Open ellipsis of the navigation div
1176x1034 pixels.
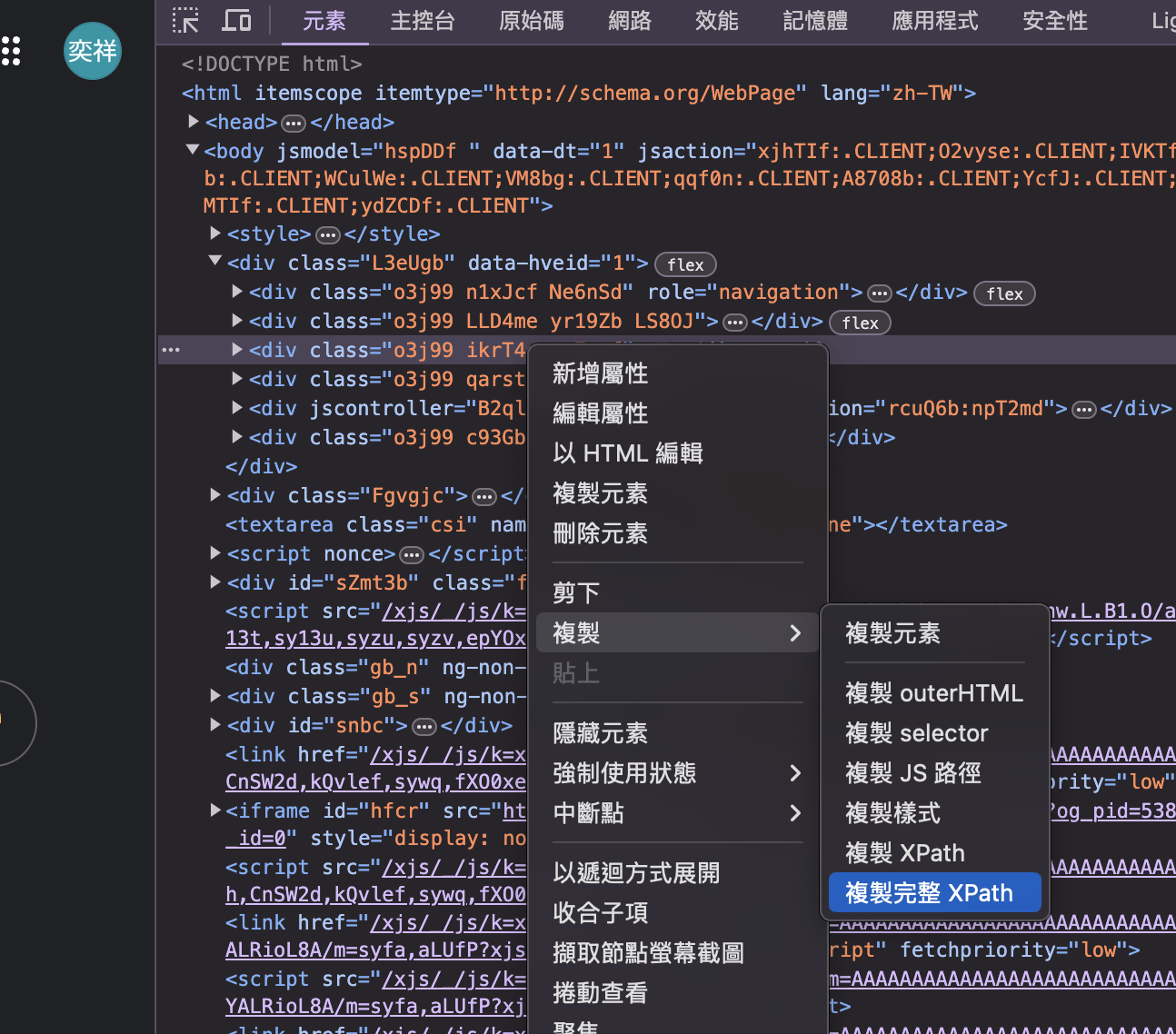coord(880,293)
